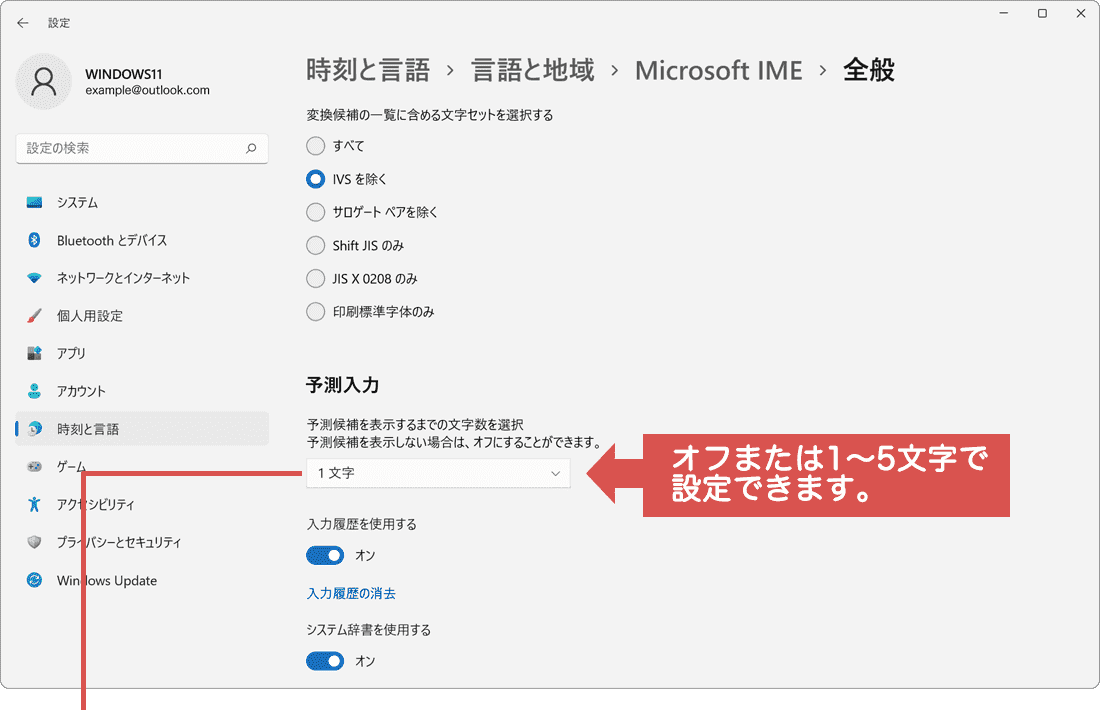
Task: Go back with the arrow button
Action: pos(22,22)
